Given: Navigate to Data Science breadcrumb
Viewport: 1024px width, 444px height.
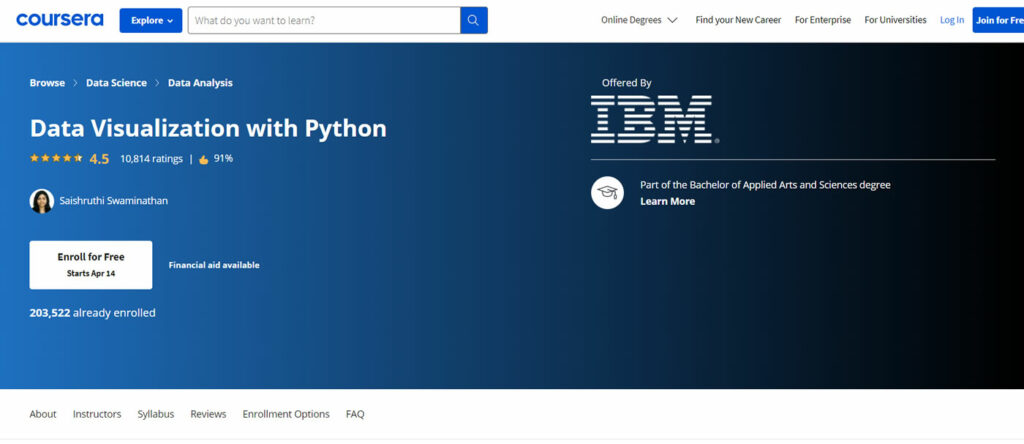Looking at the screenshot, I should pyautogui.click(x=116, y=83).
